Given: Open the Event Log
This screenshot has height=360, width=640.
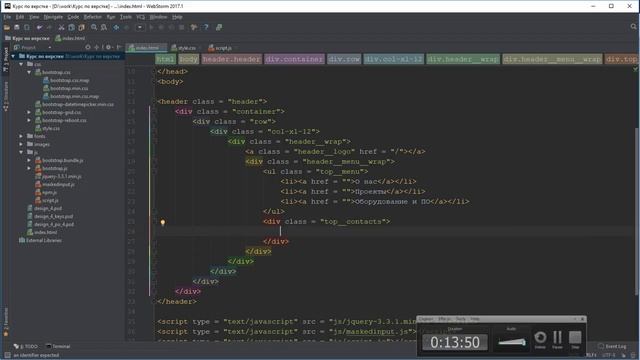Looking at the screenshot, I should click(x=612, y=347).
